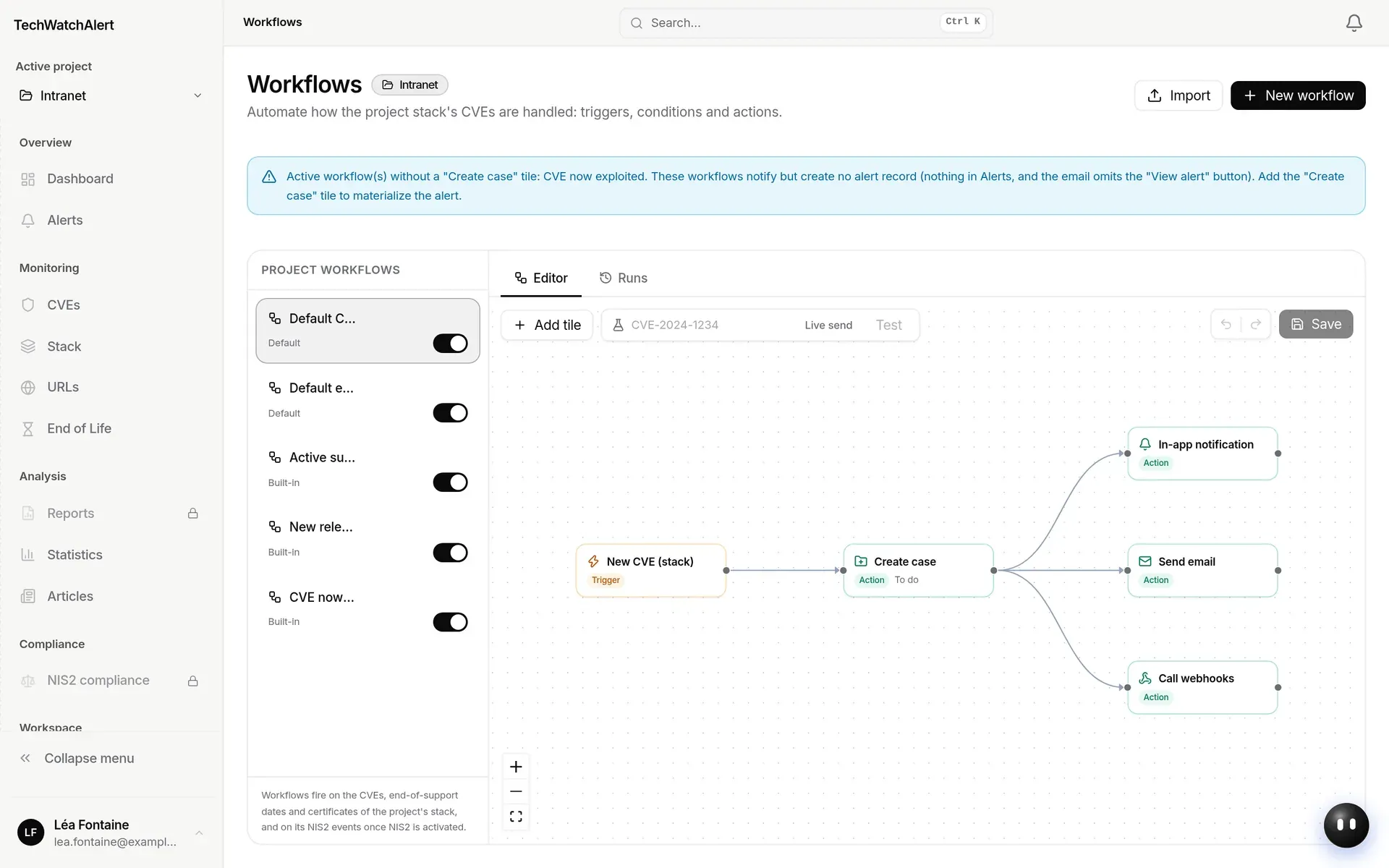Click the Test button
Viewport: 1389px width, 868px height.
pyautogui.click(x=888, y=325)
